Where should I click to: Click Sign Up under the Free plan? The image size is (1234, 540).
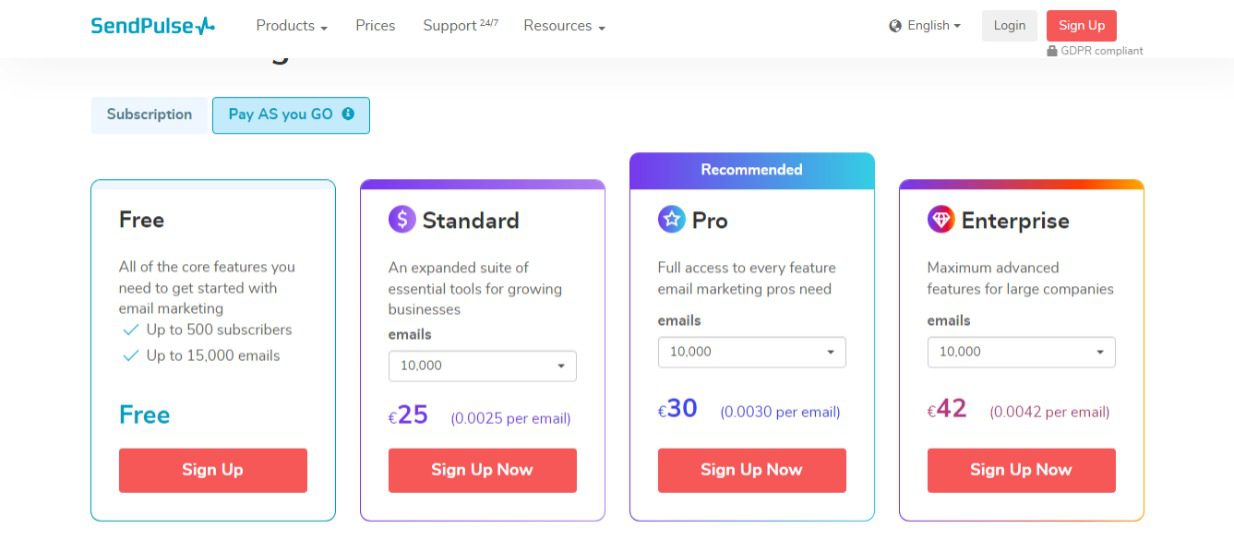point(213,470)
